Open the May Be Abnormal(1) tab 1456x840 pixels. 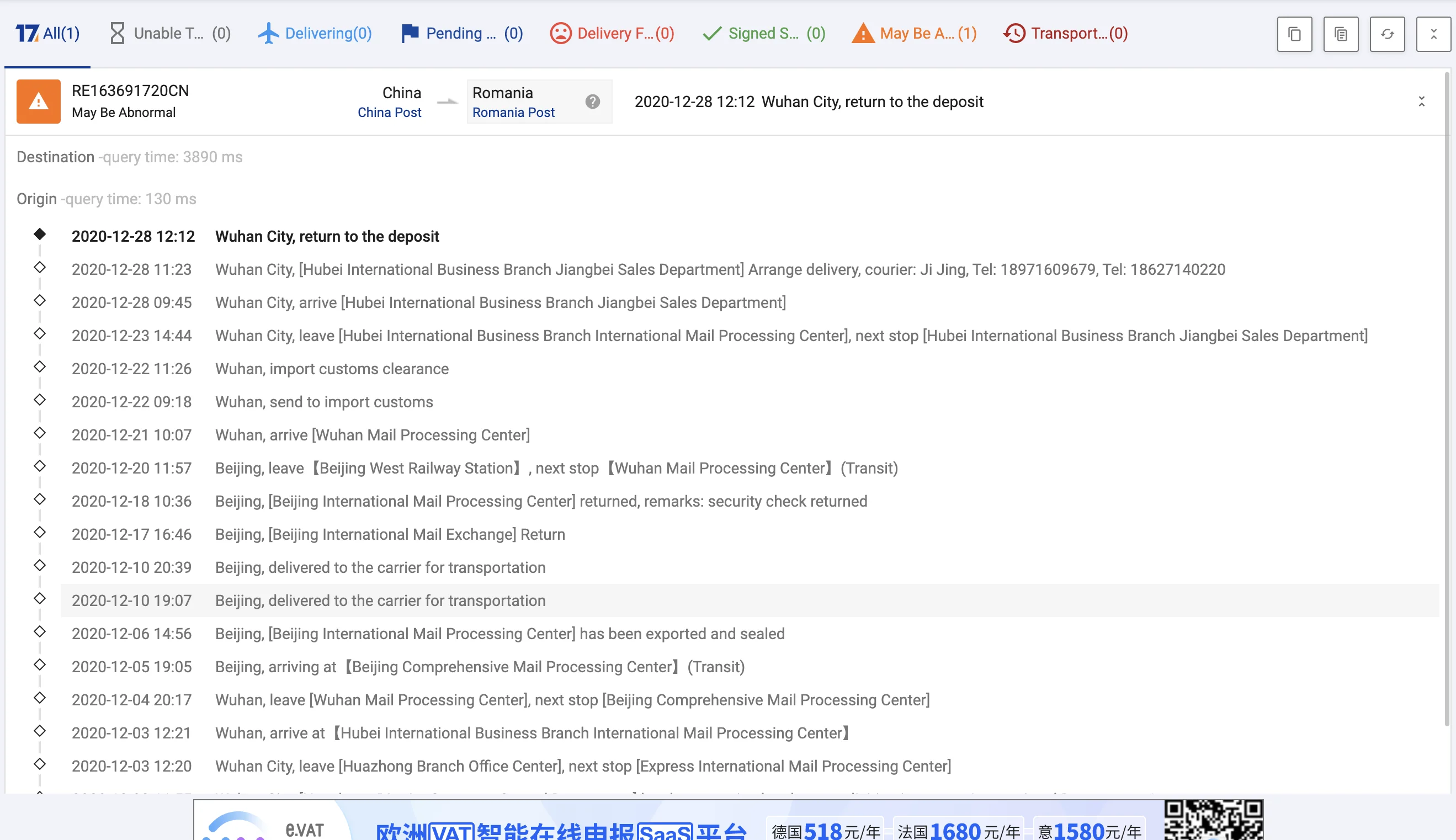point(915,34)
